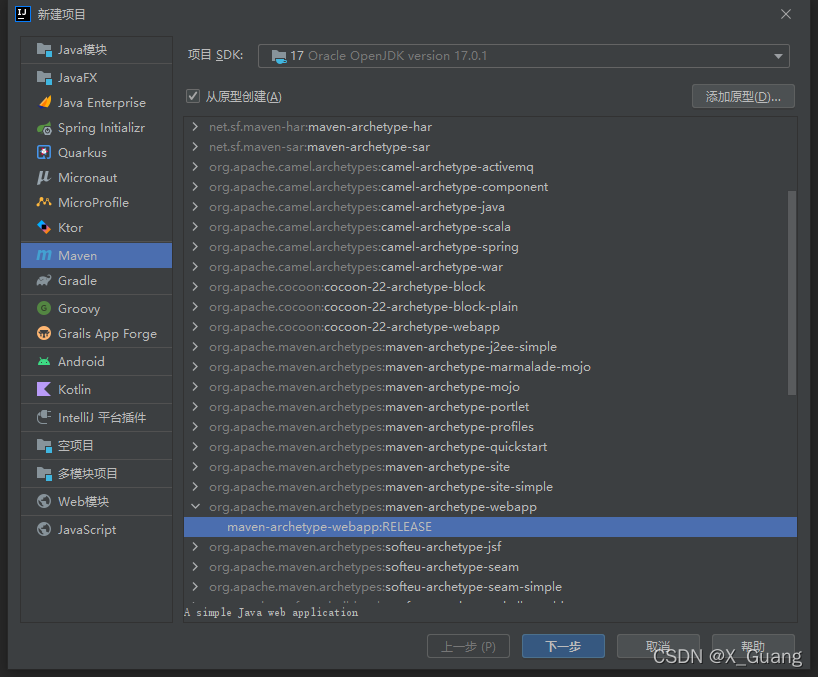The width and height of the screenshot is (818, 677).
Task: Select maven-archetype-marmalade-mojo row
Action: [490, 367]
